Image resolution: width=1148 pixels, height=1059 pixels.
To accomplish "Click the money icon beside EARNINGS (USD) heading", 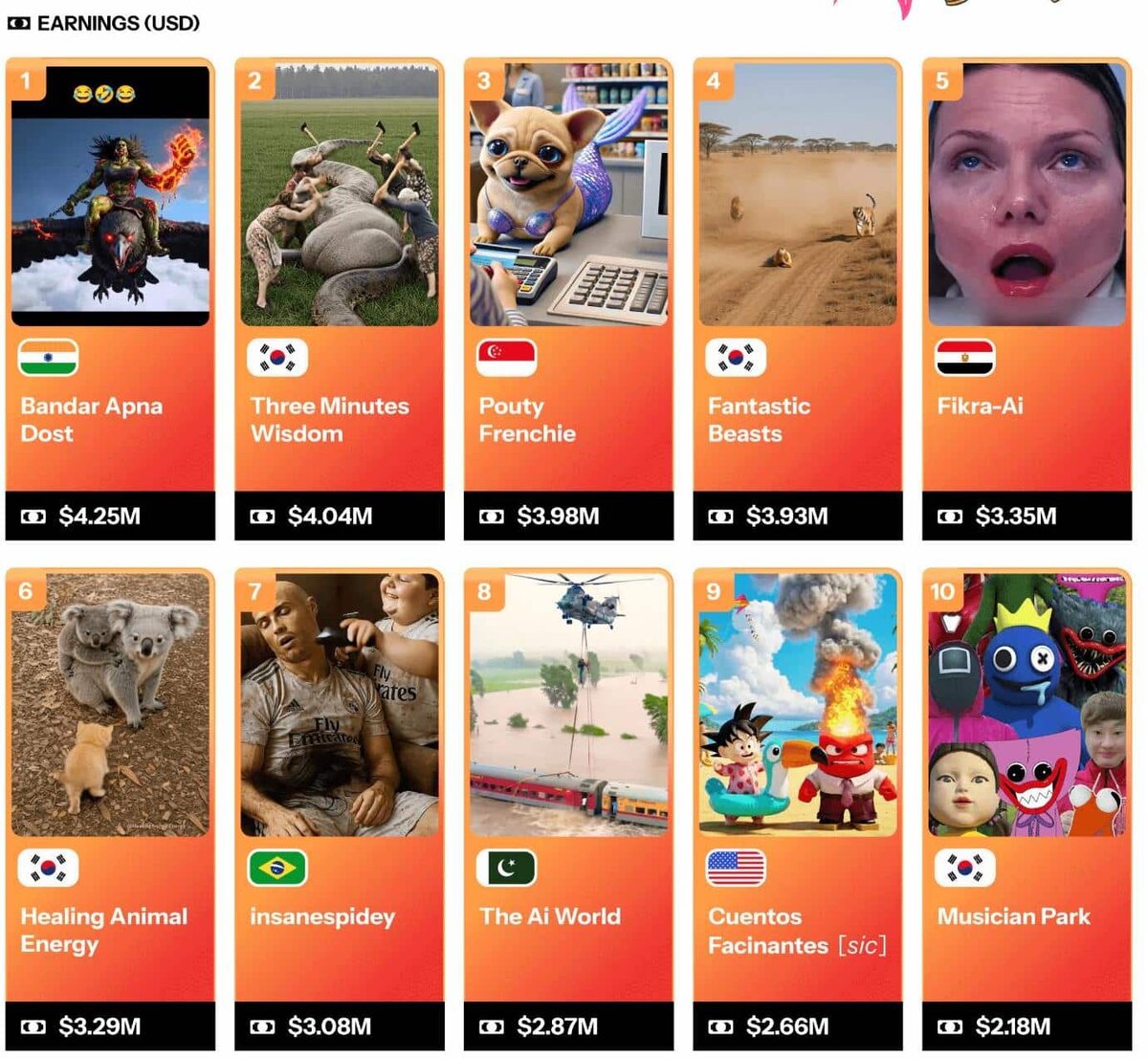I will (18, 23).
